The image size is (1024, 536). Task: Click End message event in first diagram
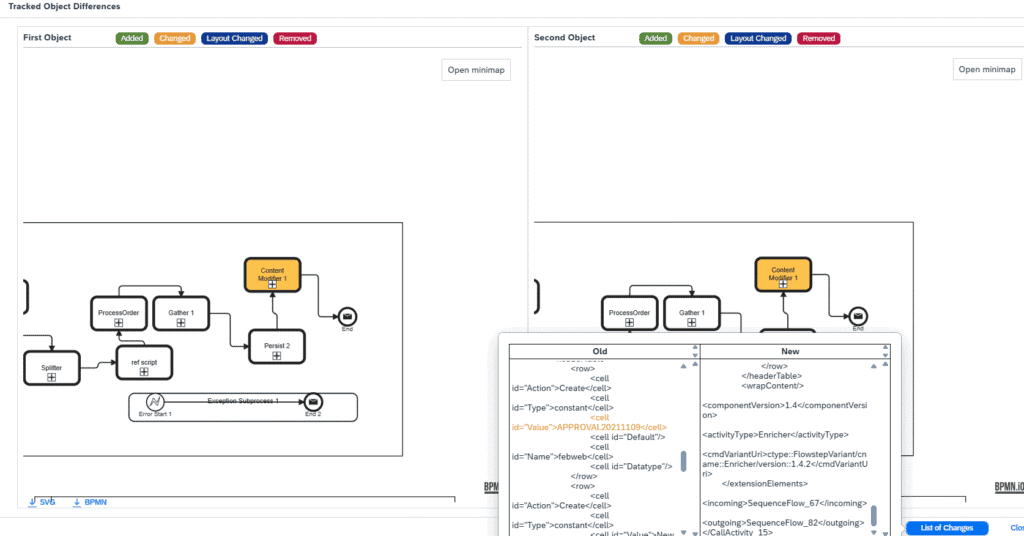(347, 317)
